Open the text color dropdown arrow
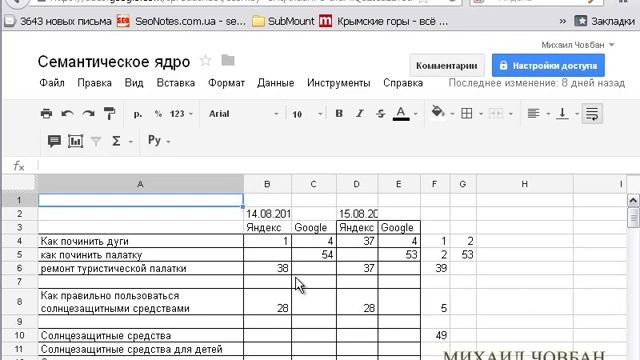 tap(416, 114)
